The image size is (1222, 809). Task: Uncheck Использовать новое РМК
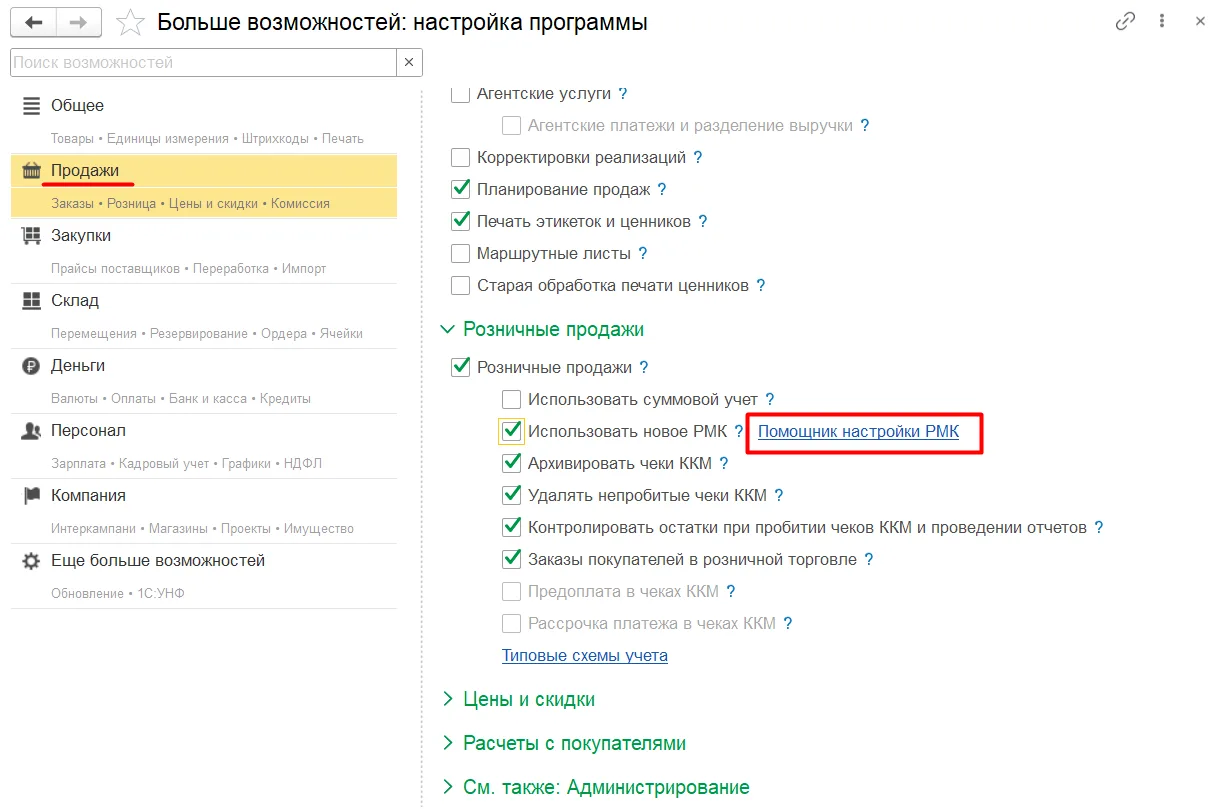tap(512, 431)
